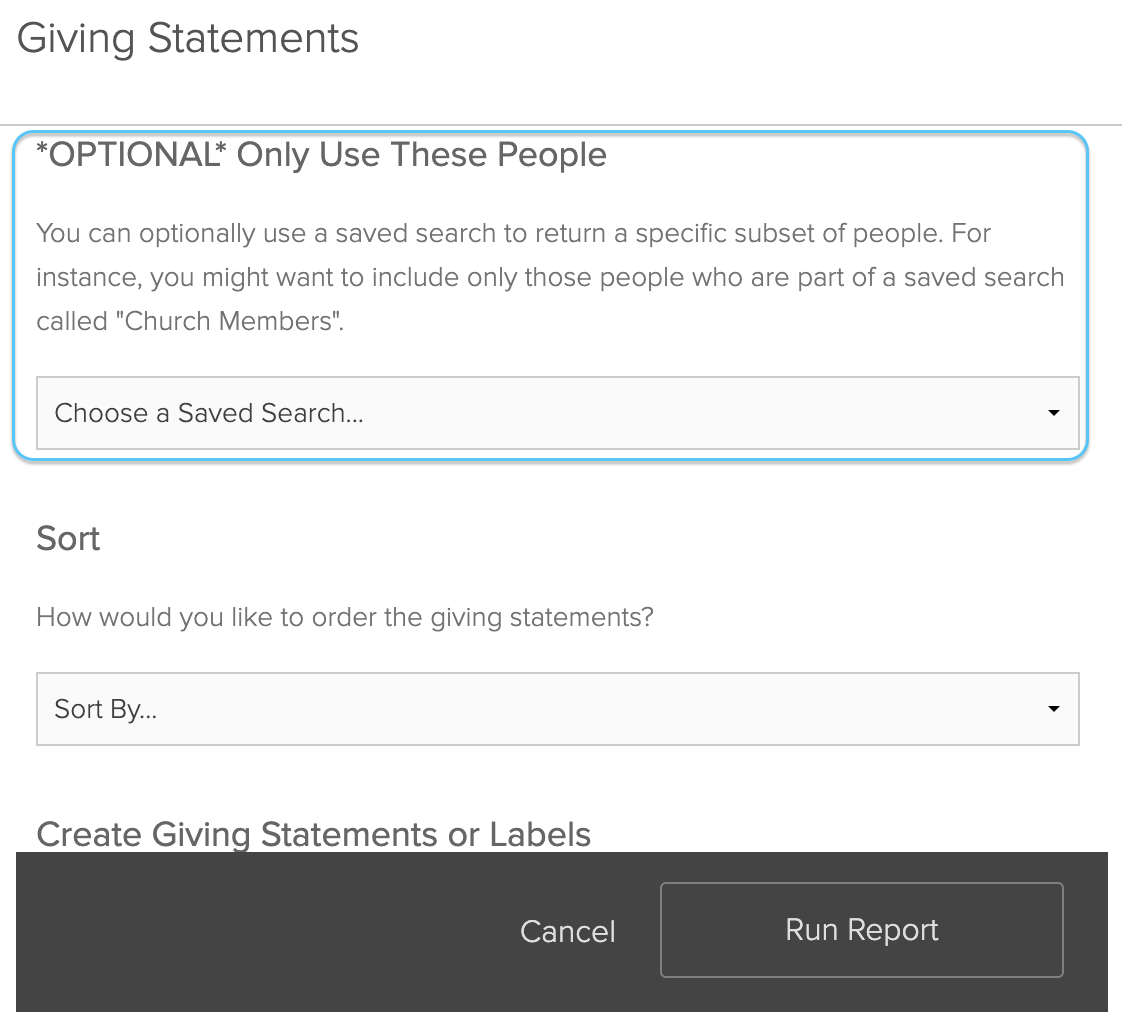Click the Create Giving Statements or Labels heading

coord(313,834)
